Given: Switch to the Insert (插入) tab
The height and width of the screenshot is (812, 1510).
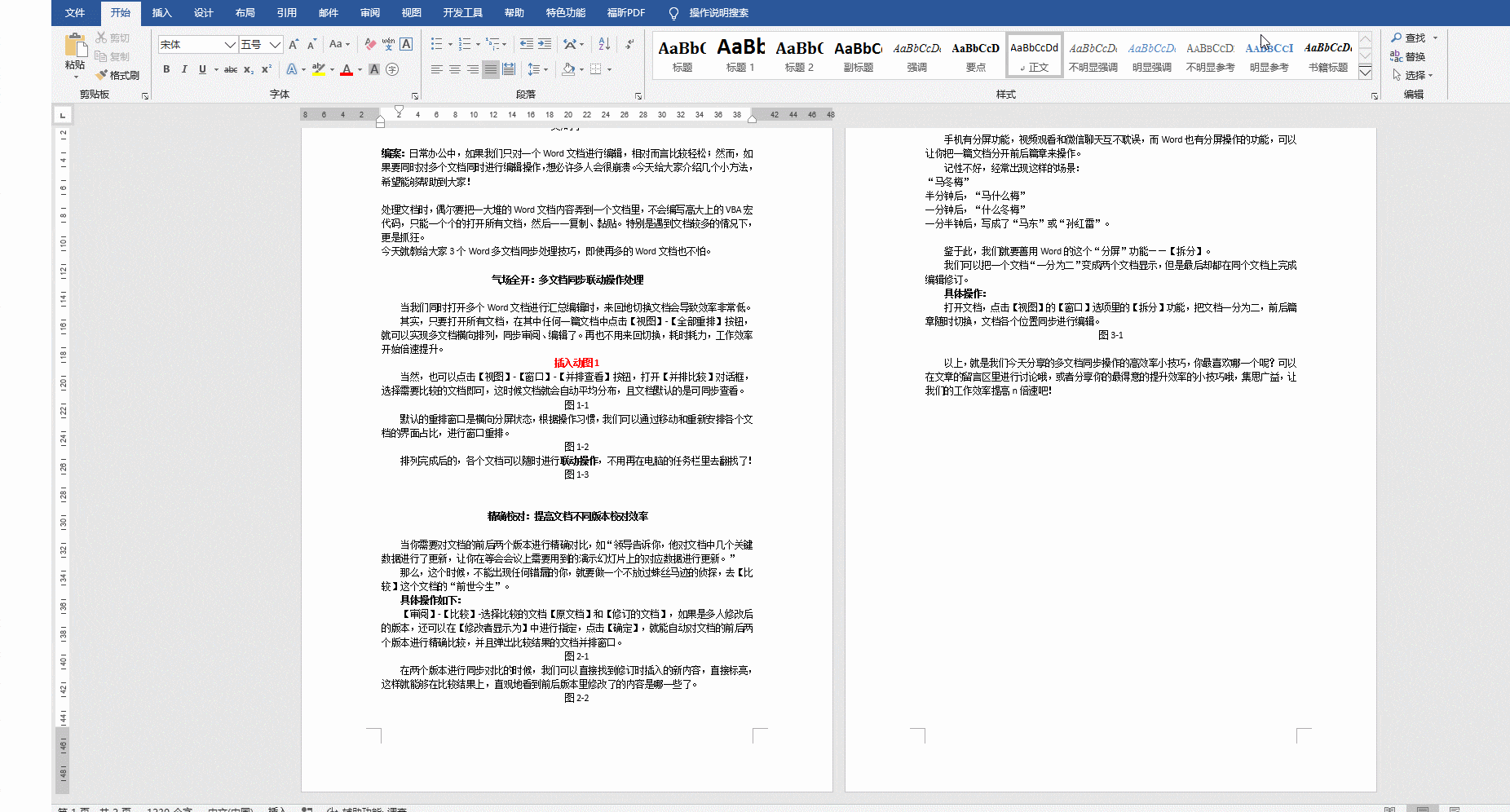Looking at the screenshot, I should (x=162, y=13).
